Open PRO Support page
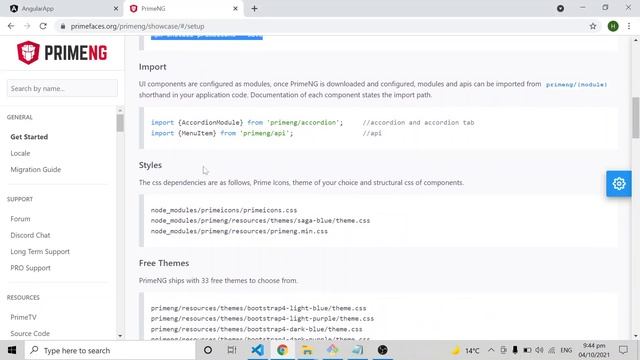Image resolution: width=640 pixels, height=360 pixels. point(30,268)
